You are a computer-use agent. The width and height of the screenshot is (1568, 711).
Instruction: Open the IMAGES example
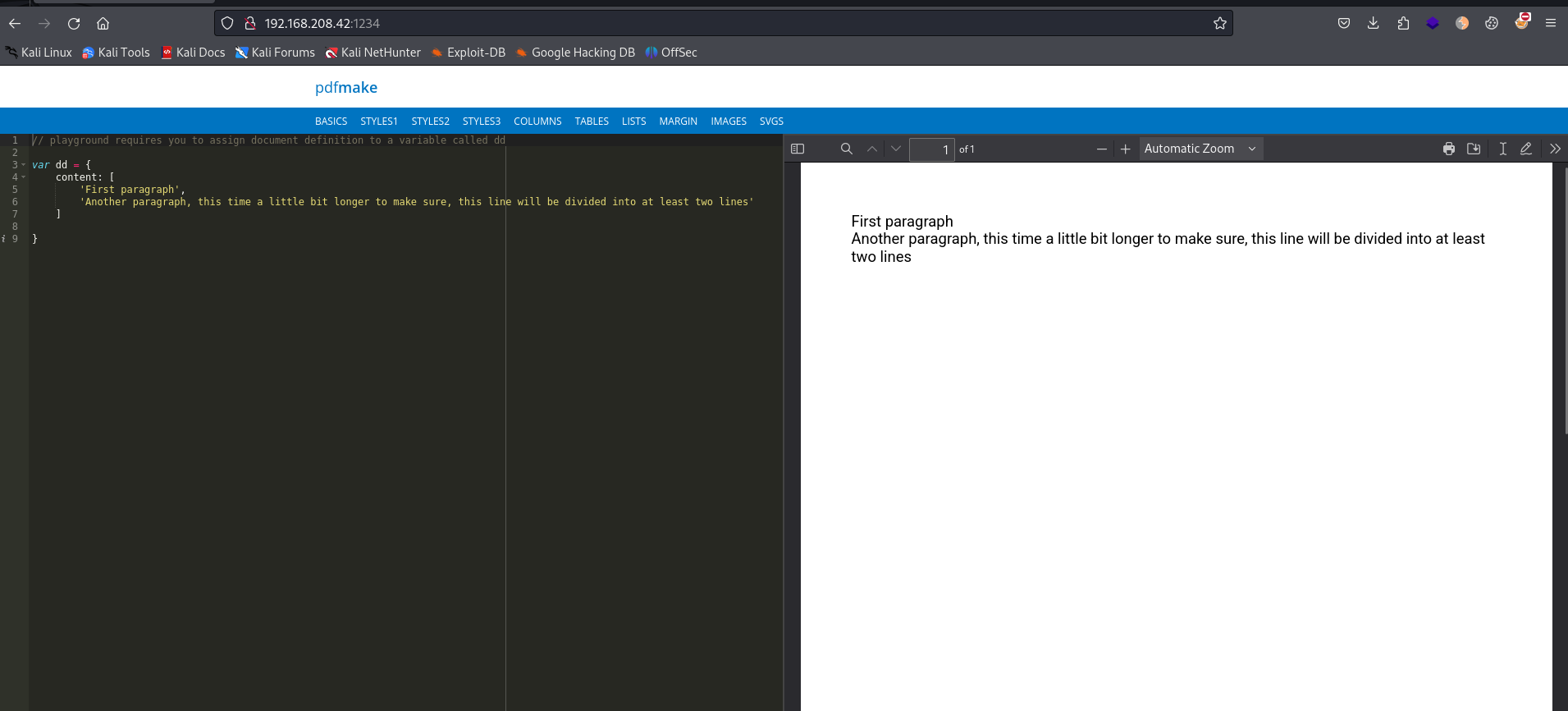[729, 122]
